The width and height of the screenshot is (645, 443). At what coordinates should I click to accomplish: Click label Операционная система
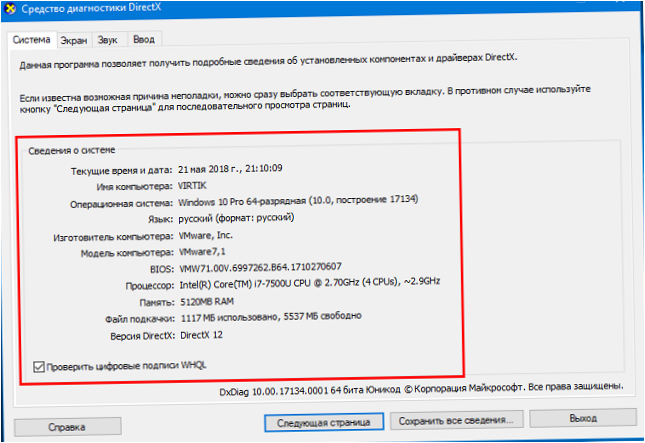(x=121, y=204)
